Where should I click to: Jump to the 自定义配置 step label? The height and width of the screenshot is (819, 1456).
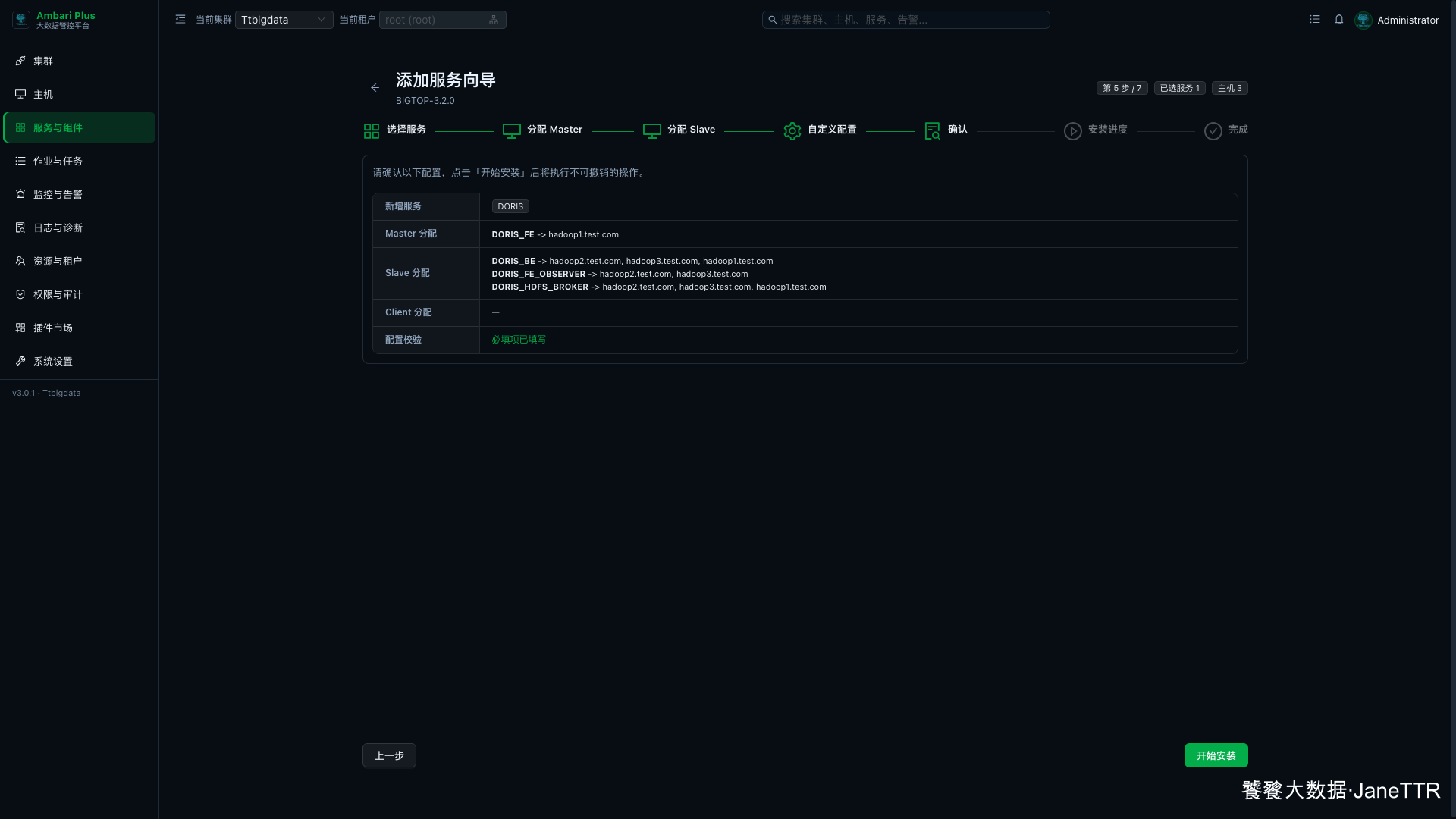(832, 130)
